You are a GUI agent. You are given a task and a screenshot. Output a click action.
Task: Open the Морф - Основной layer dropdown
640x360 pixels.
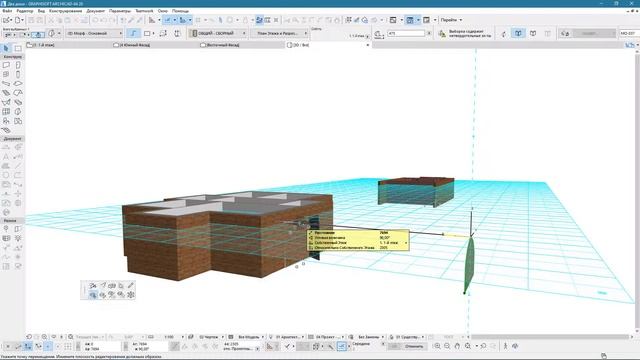[94, 33]
